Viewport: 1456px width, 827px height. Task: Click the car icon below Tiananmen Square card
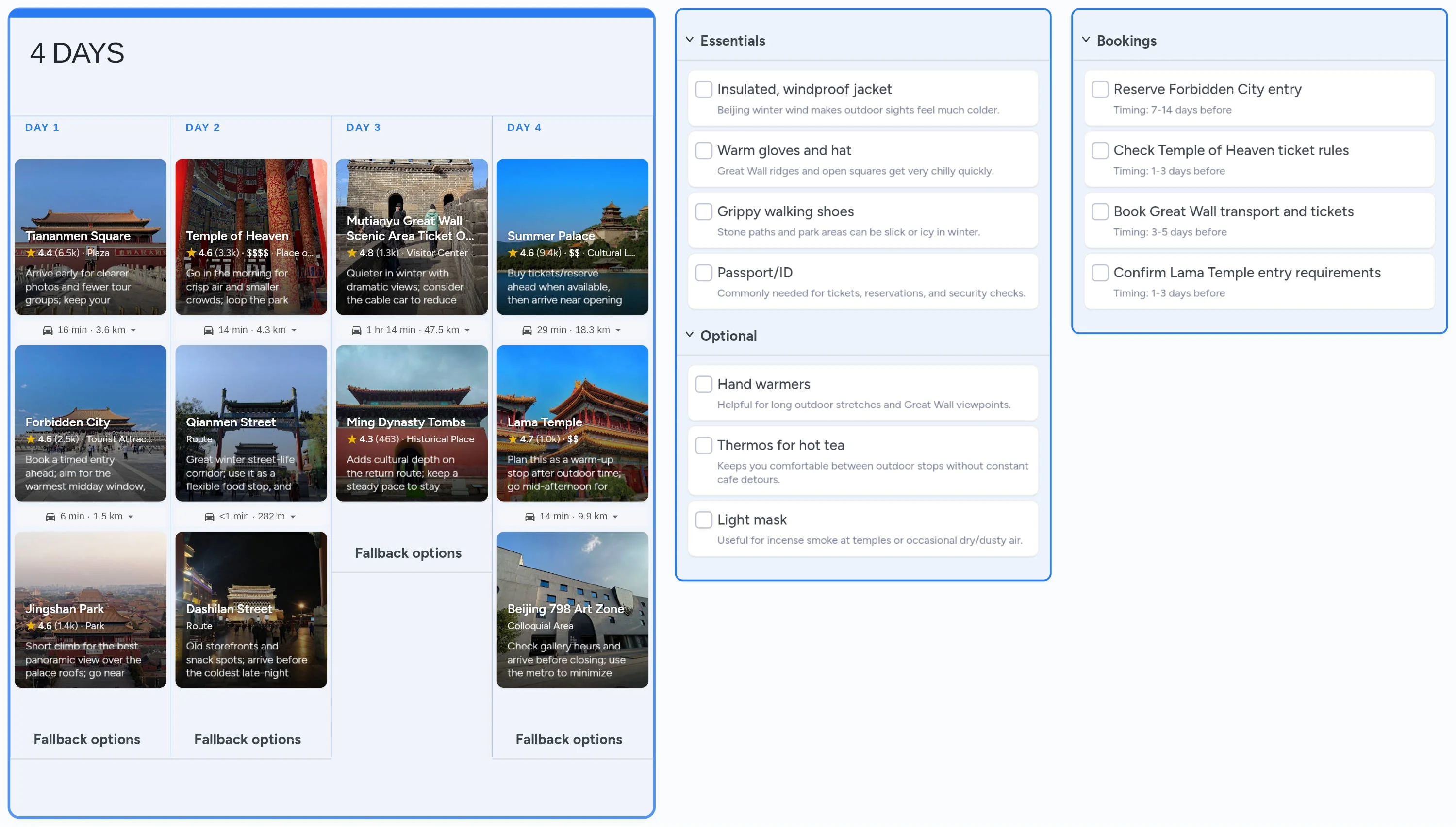49,329
